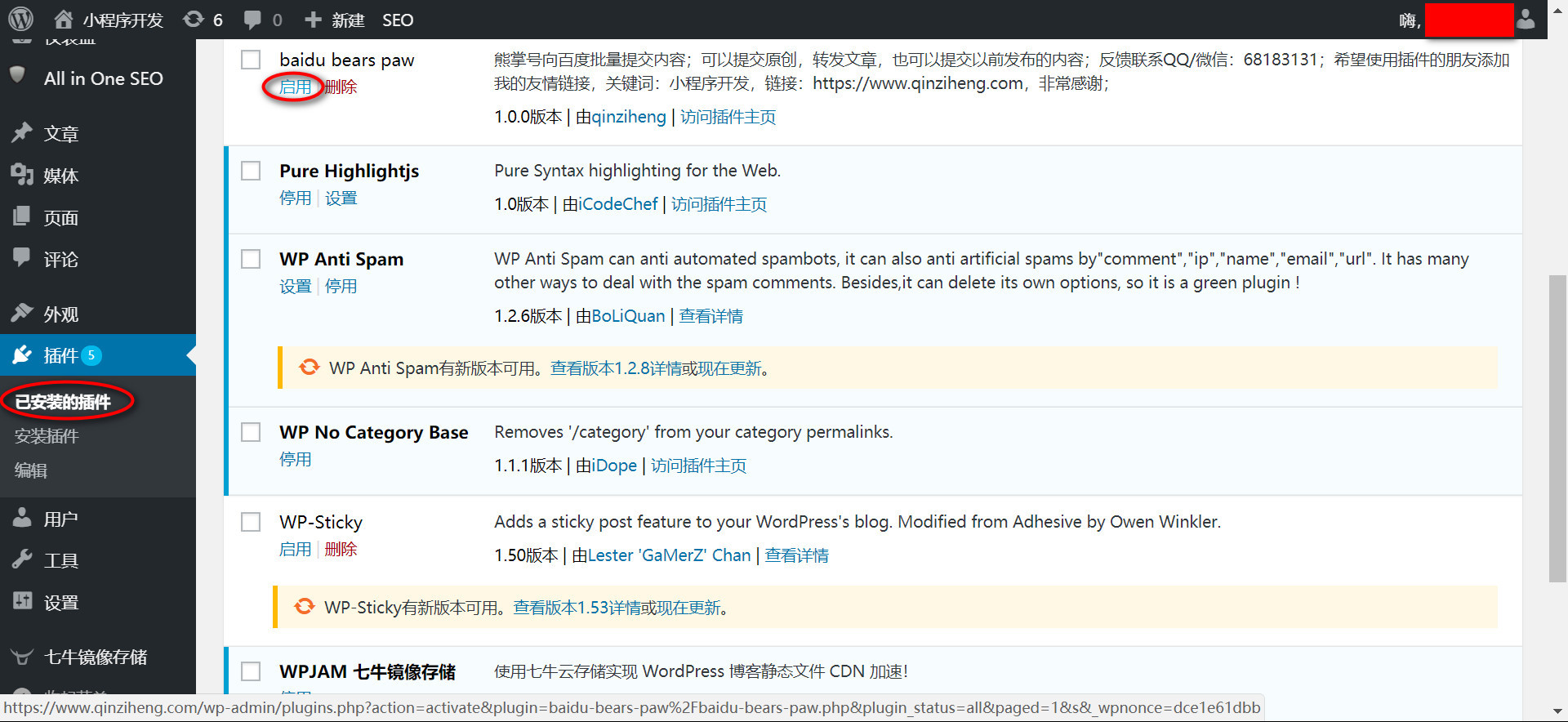
Task: Click the plugin update count badge 5
Action: (91, 355)
